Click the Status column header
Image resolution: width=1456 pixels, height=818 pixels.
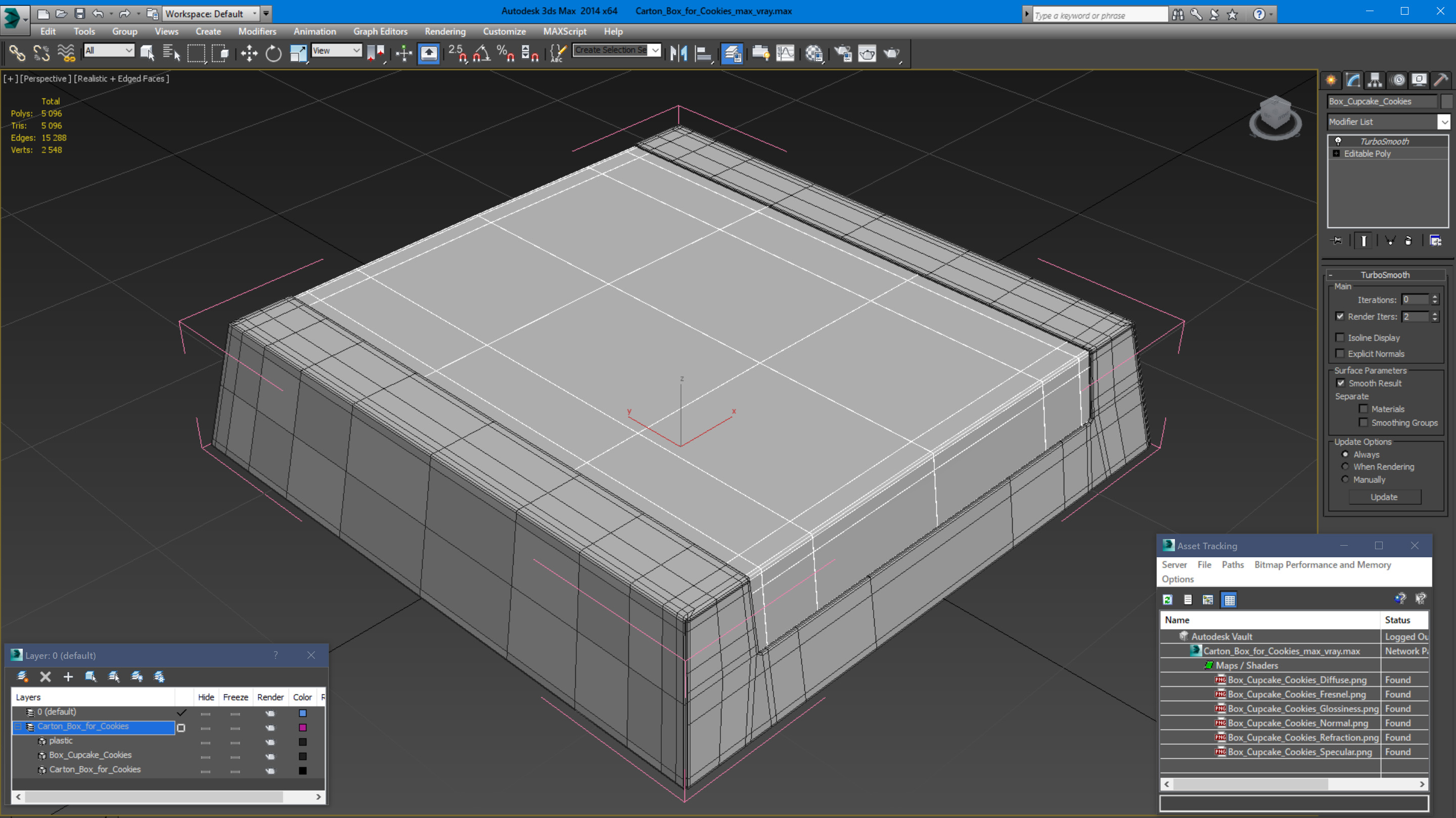coord(1404,620)
